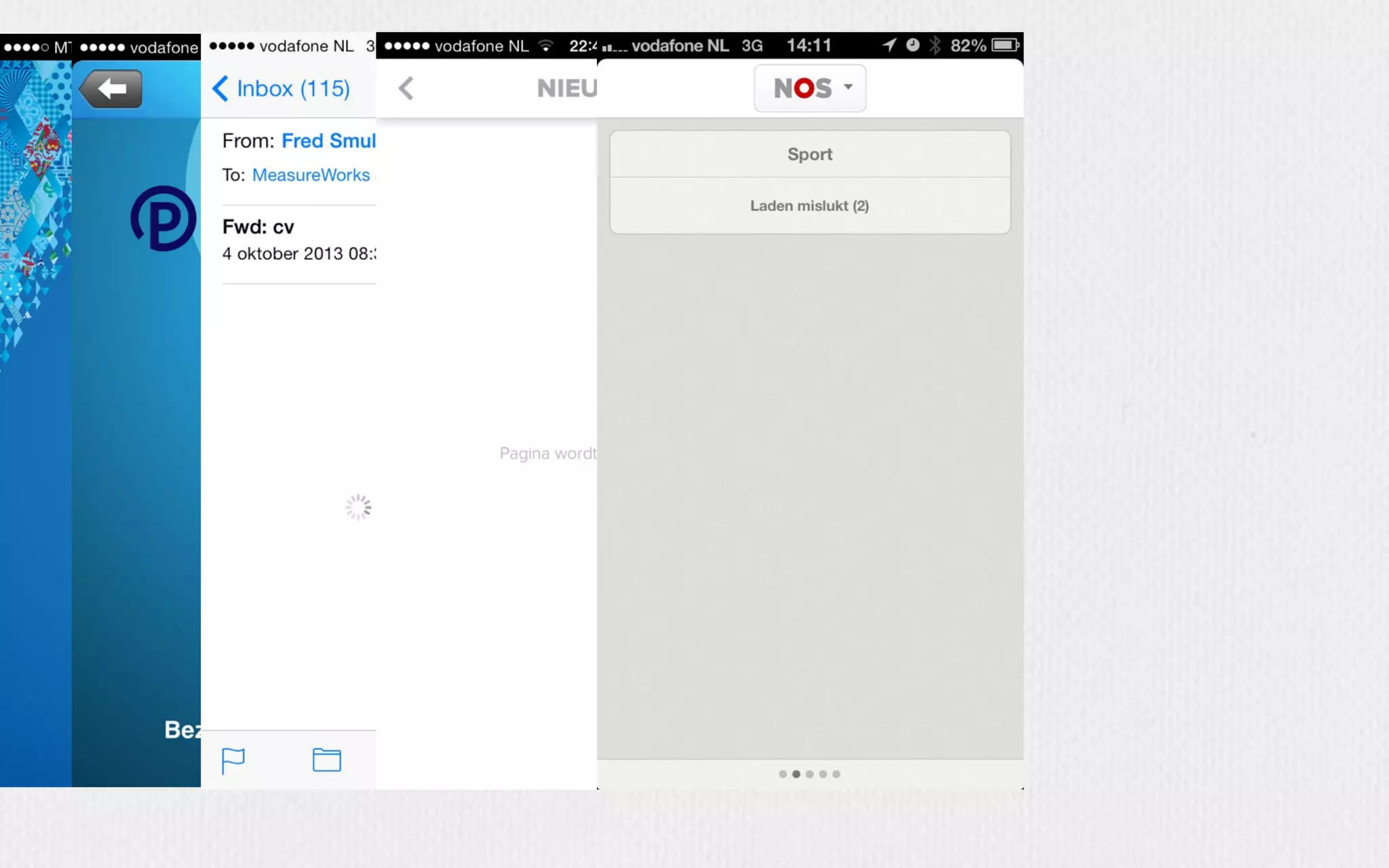Tap the Laden mislukt (2) row
1389x868 pixels.
coord(810,206)
